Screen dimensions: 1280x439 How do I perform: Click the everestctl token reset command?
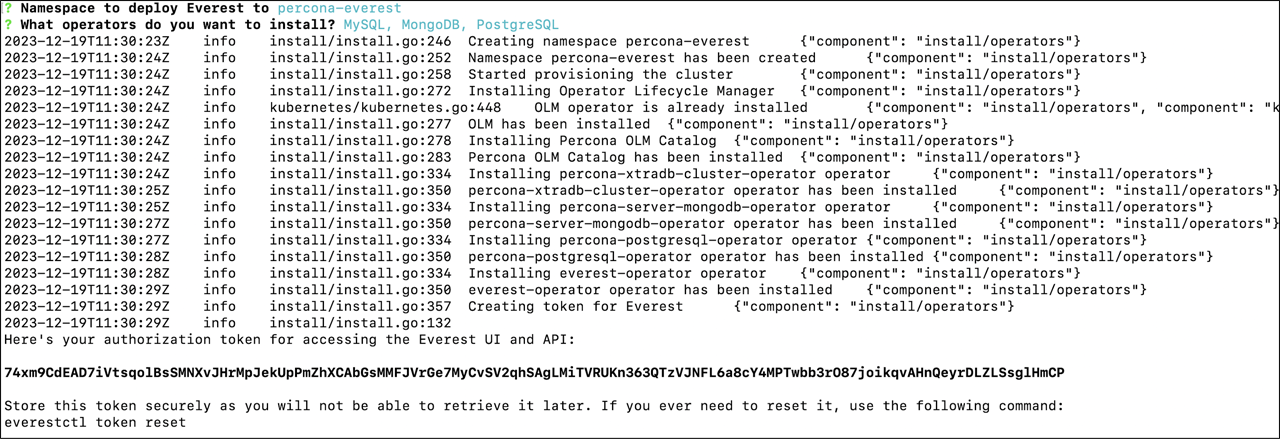(x=94, y=423)
